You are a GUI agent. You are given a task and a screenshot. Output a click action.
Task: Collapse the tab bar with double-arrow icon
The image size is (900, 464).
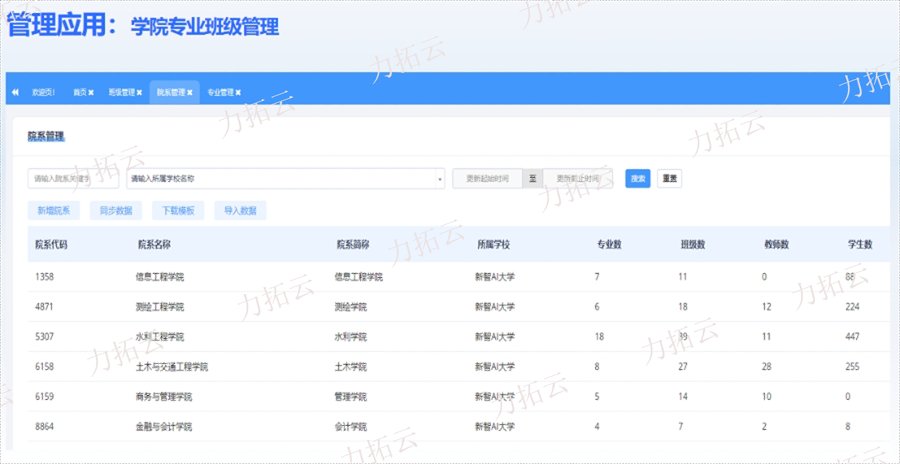(15, 92)
